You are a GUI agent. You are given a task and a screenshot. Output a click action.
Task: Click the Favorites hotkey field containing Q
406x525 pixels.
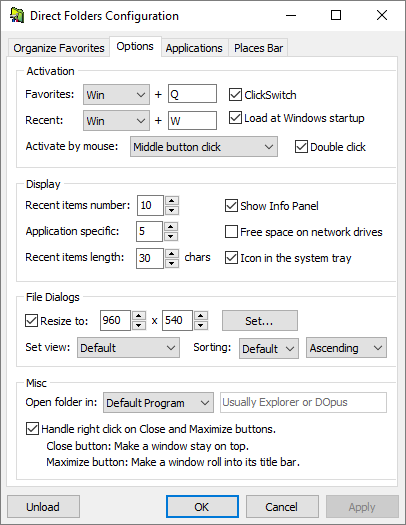pos(192,94)
